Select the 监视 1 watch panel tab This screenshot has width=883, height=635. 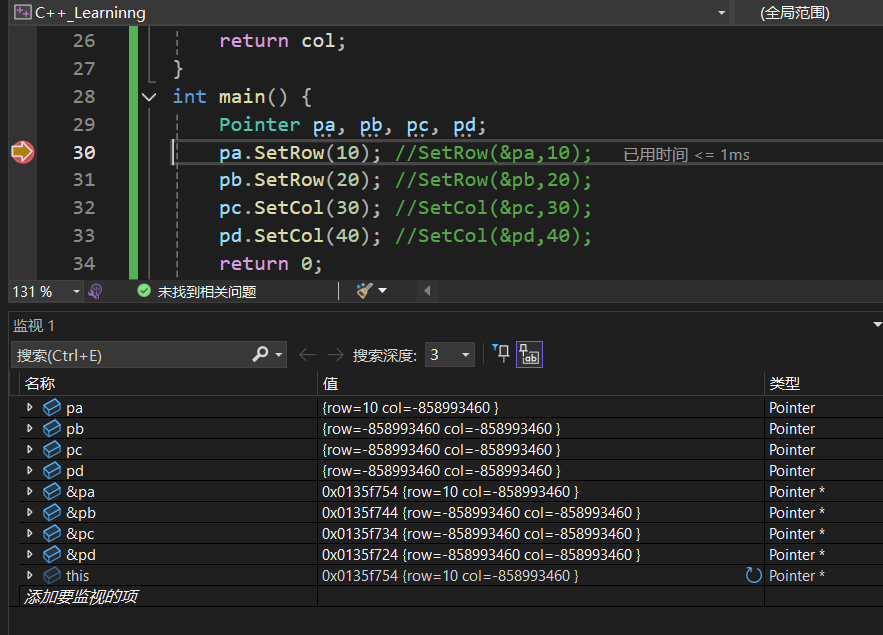point(34,326)
